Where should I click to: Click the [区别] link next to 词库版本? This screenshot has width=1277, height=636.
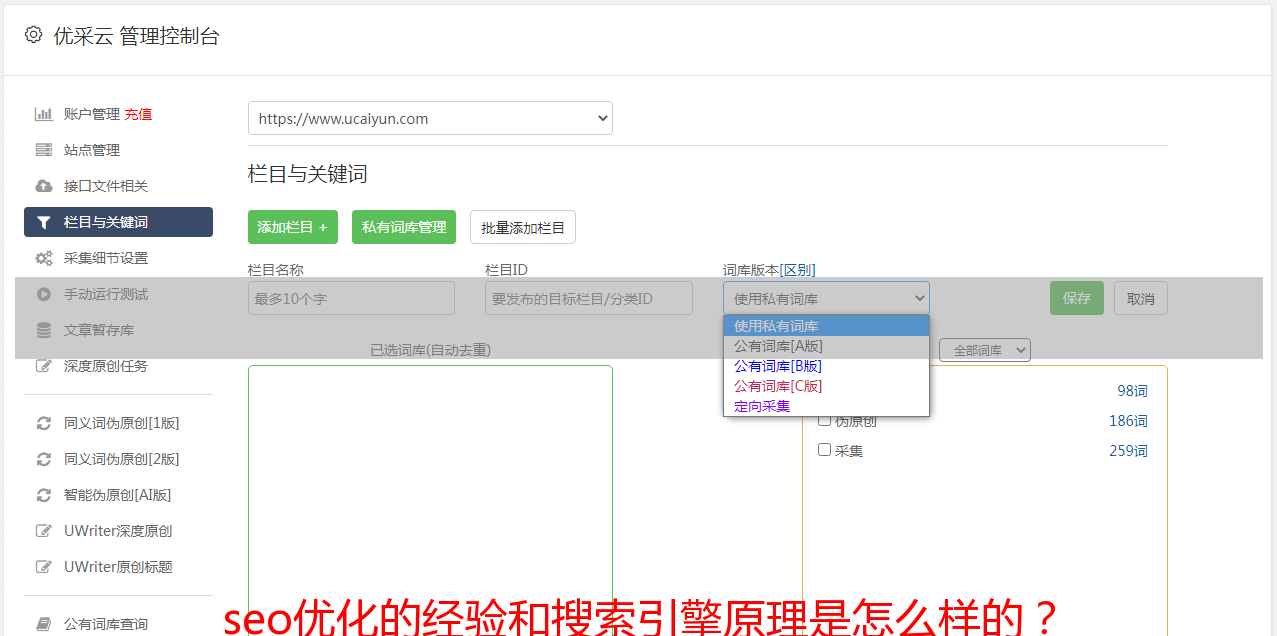[x=797, y=270]
